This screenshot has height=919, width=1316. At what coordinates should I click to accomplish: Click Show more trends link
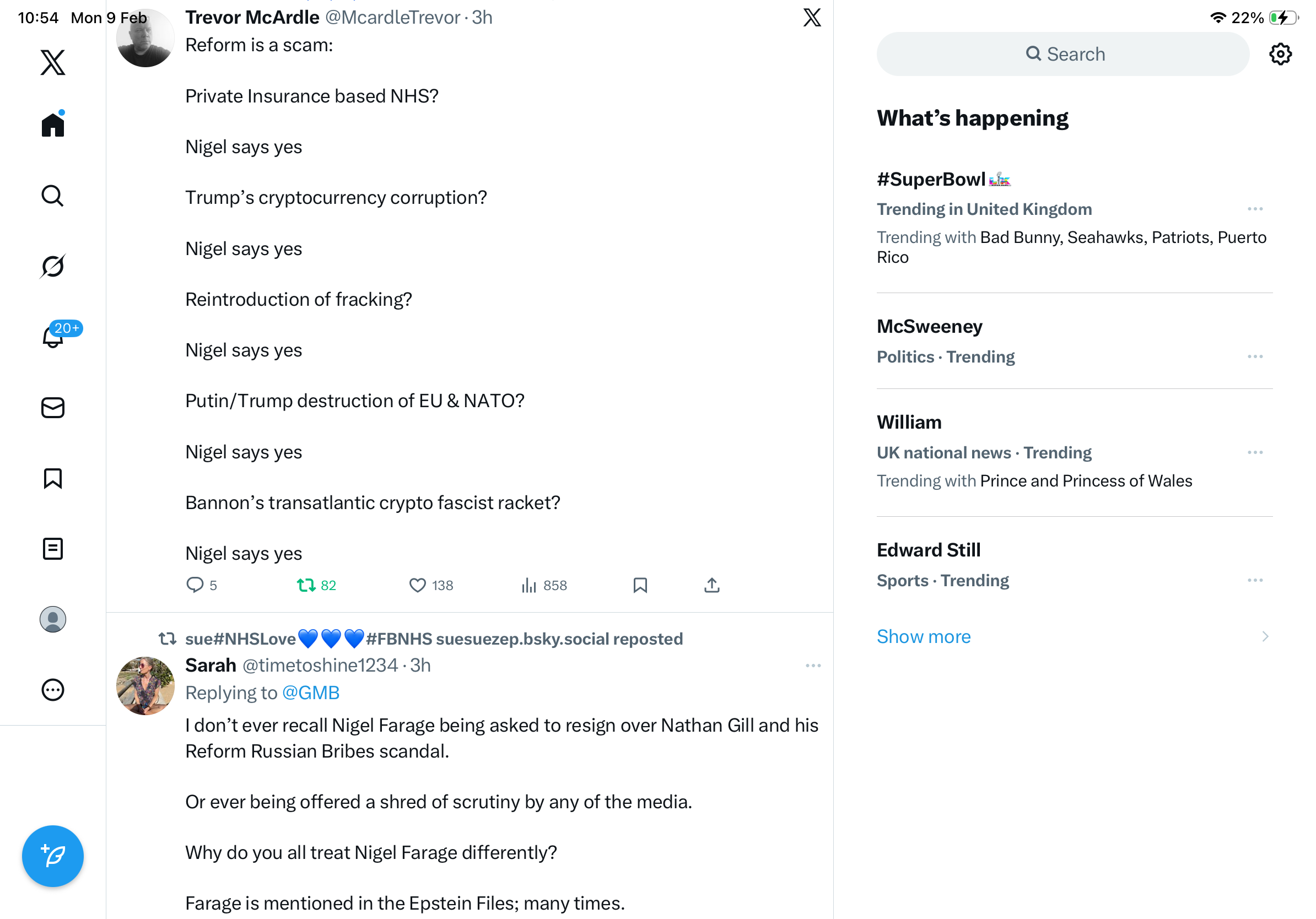tap(924, 636)
